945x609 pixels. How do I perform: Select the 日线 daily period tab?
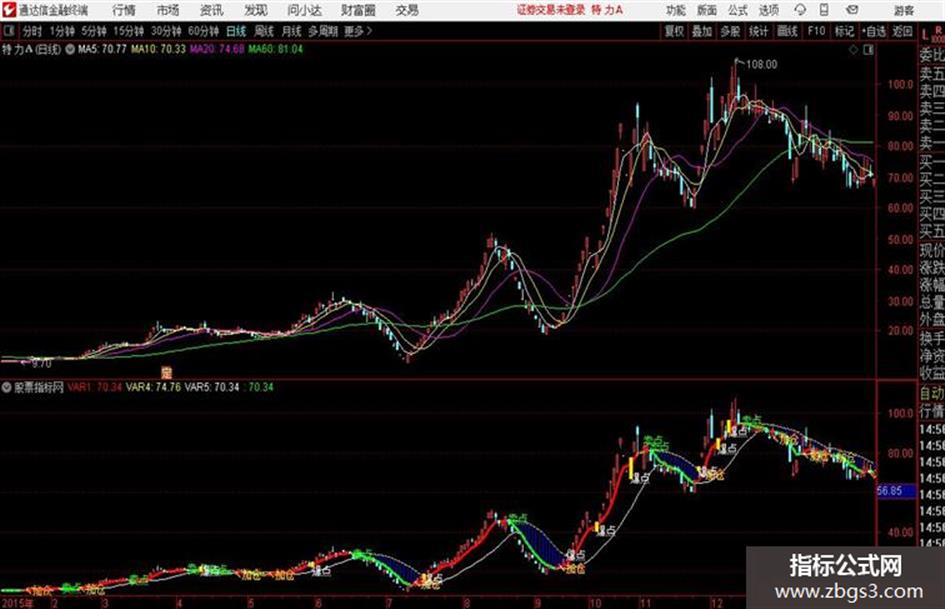point(236,31)
